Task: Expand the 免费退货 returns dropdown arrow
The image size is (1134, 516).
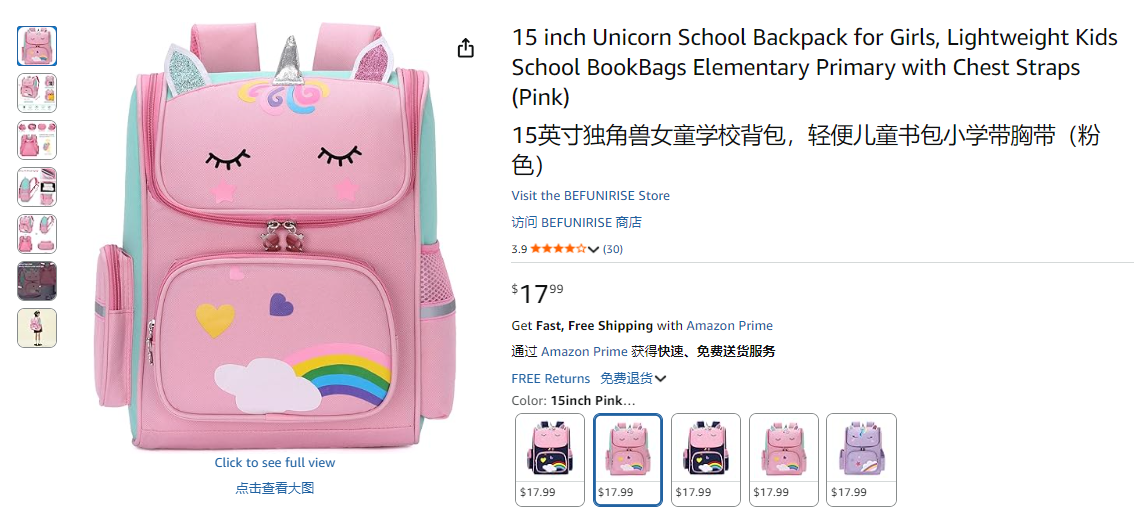Action: tap(661, 379)
